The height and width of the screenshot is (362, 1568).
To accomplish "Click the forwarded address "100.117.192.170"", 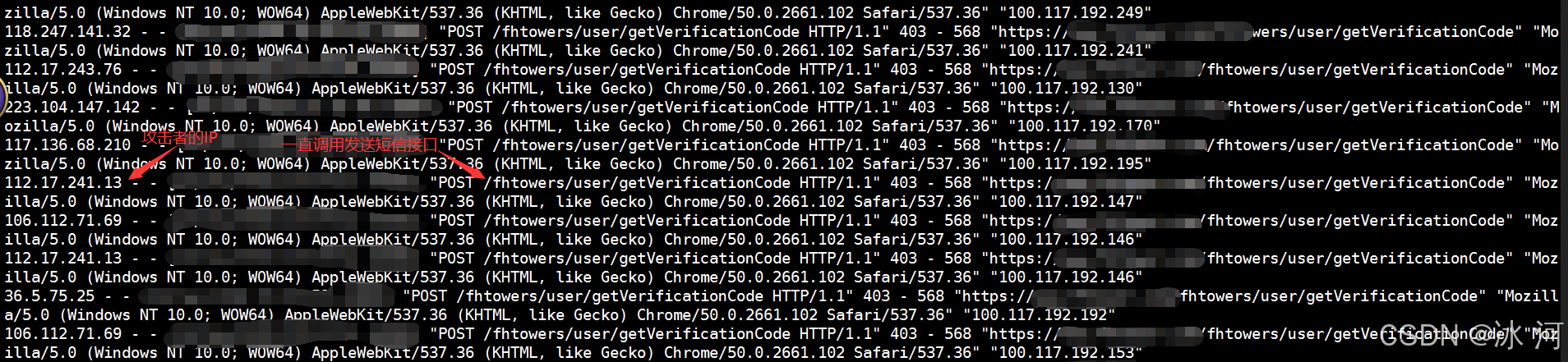I will (1085, 126).
